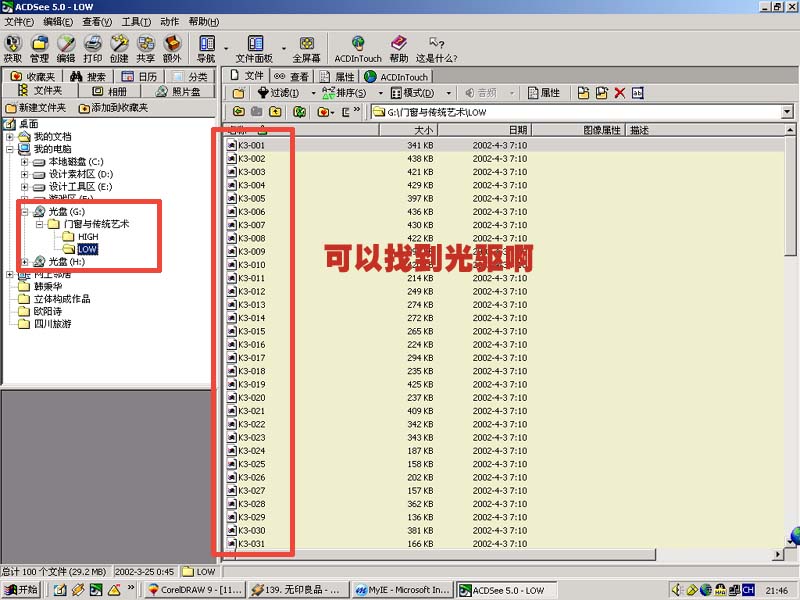Select the 编辑 (Edit) toolbar icon
This screenshot has width=800, height=600.
point(66,48)
